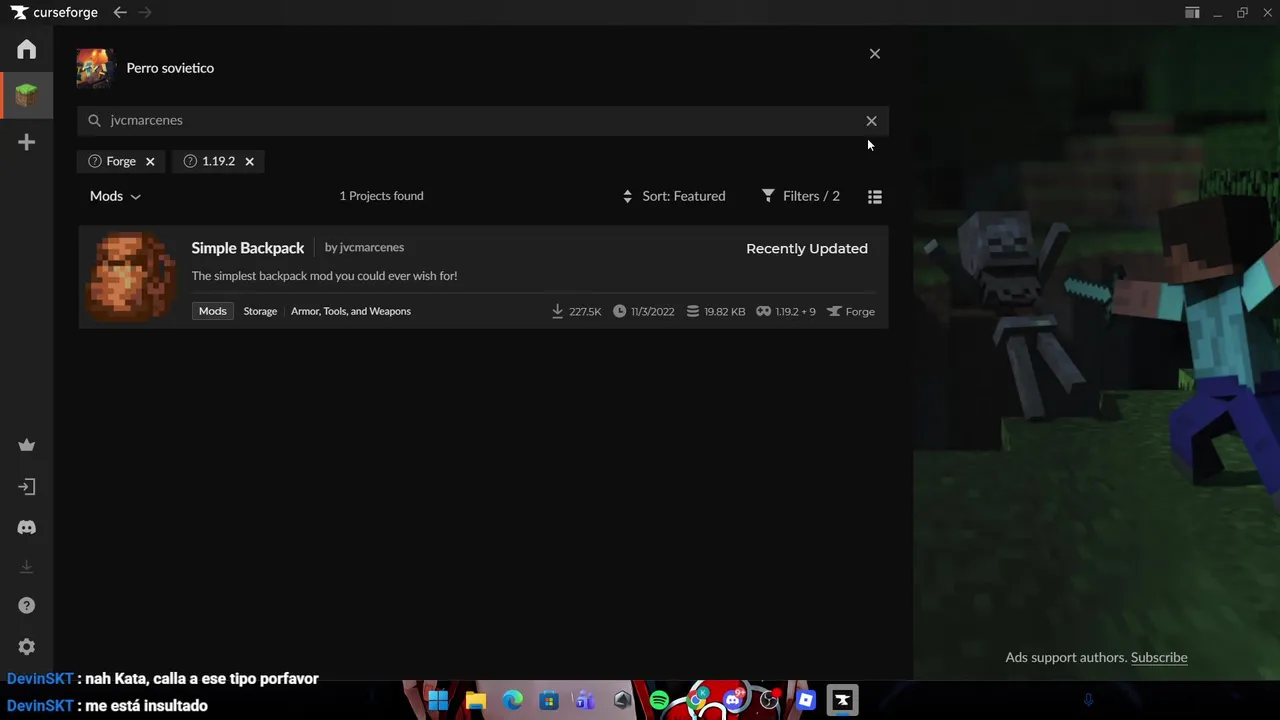
Task: Click the sign-in door icon in sidebar
Action: click(x=27, y=487)
